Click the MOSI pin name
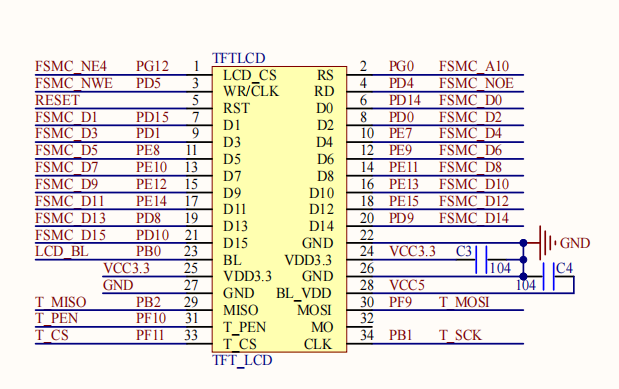Viewport: 619px width, 389px height. coord(314,310)
